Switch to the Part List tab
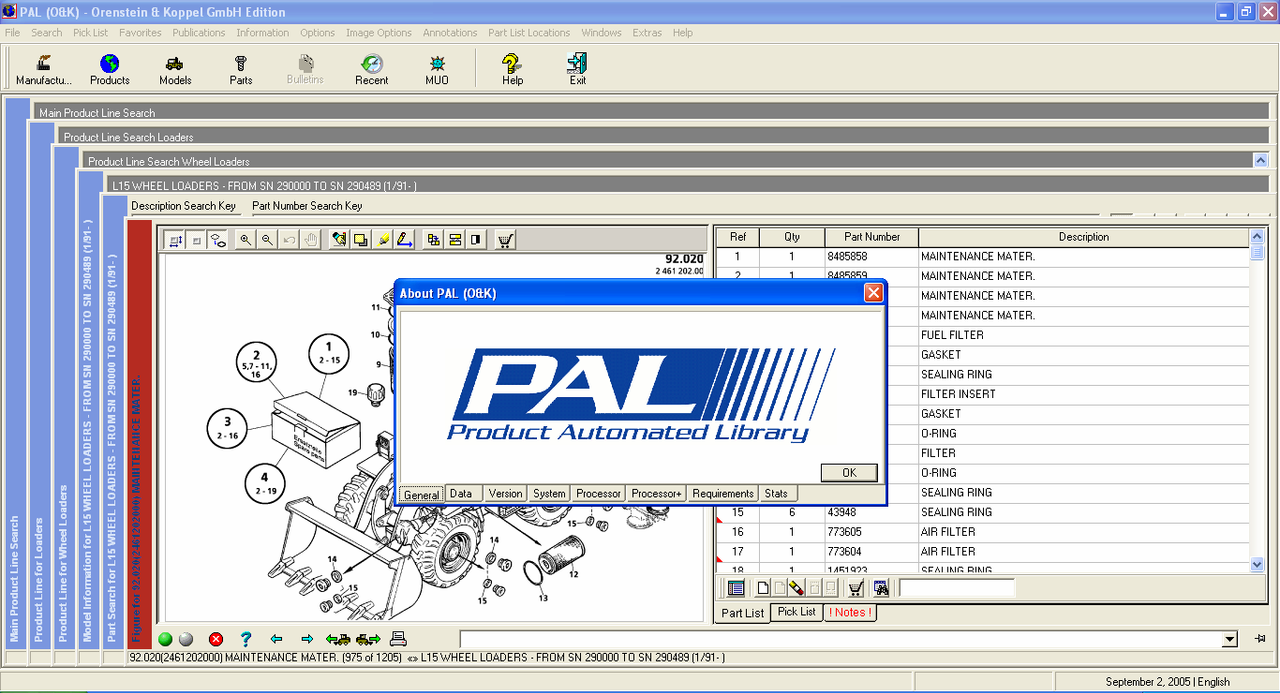Image resolution: width=1280 pixels, height=693 pixels. click(x=743, y=613)
